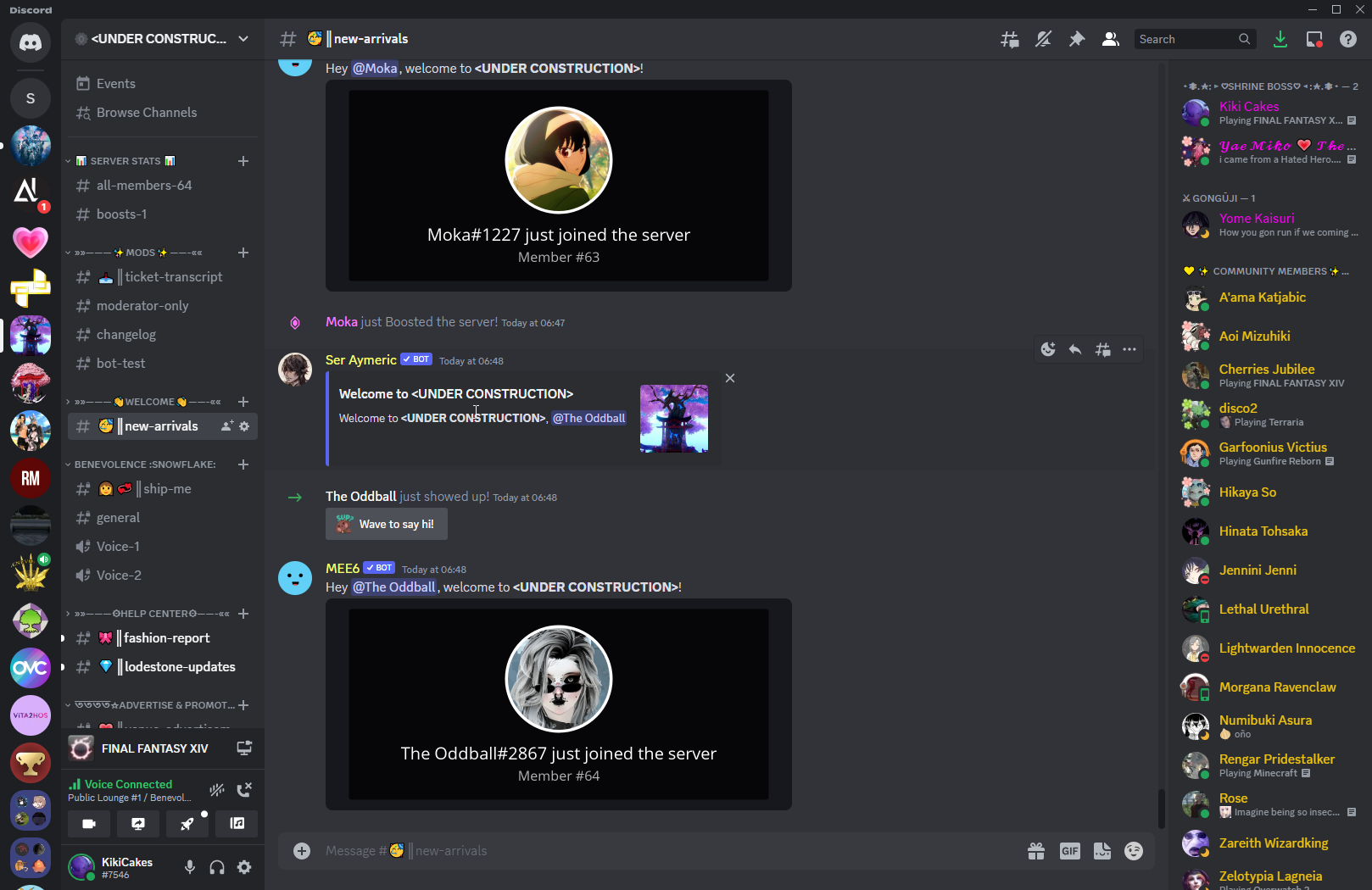Toggle the member list icon
1372x890 pixels.
(1110, 39)
